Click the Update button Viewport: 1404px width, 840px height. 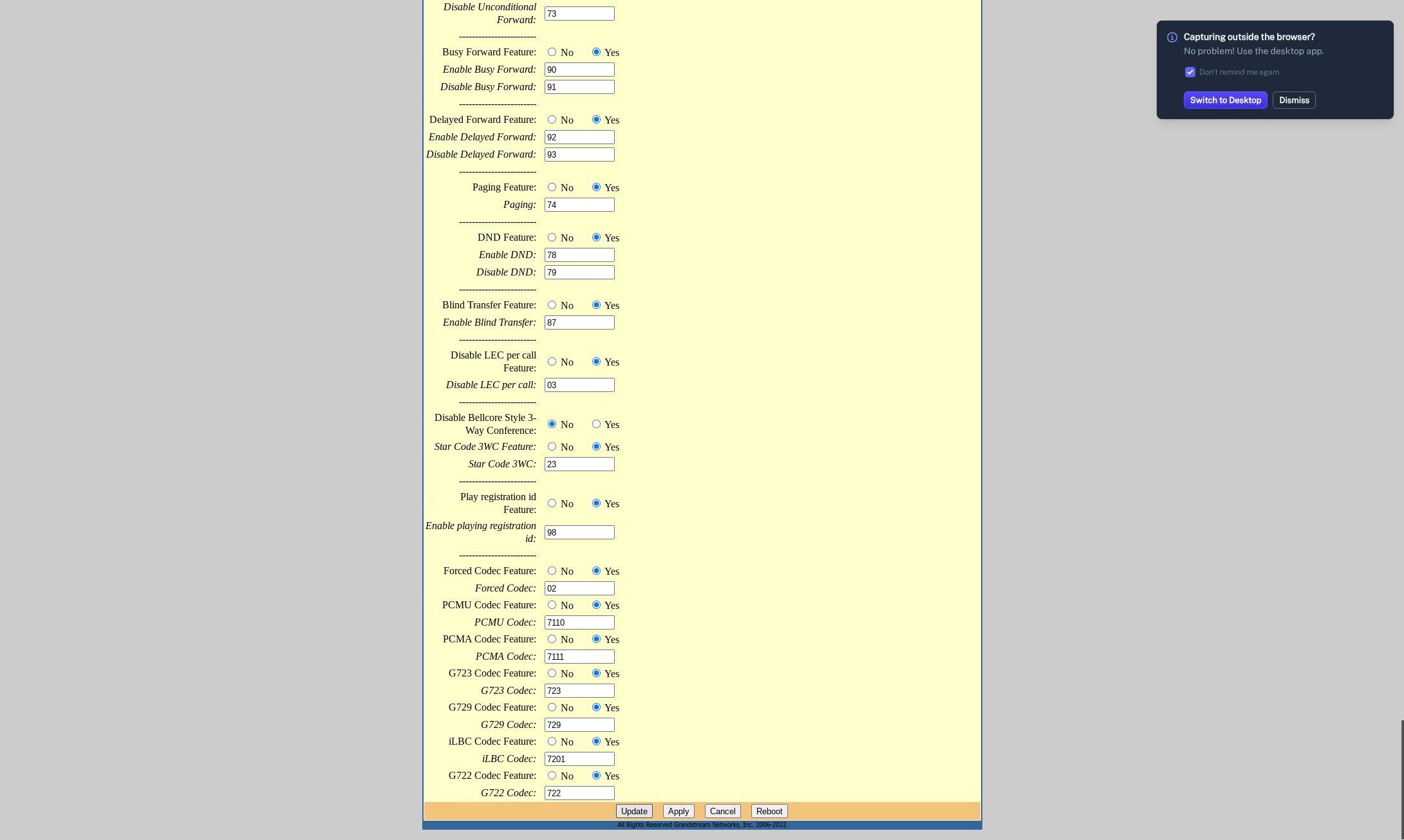point(634,811)
